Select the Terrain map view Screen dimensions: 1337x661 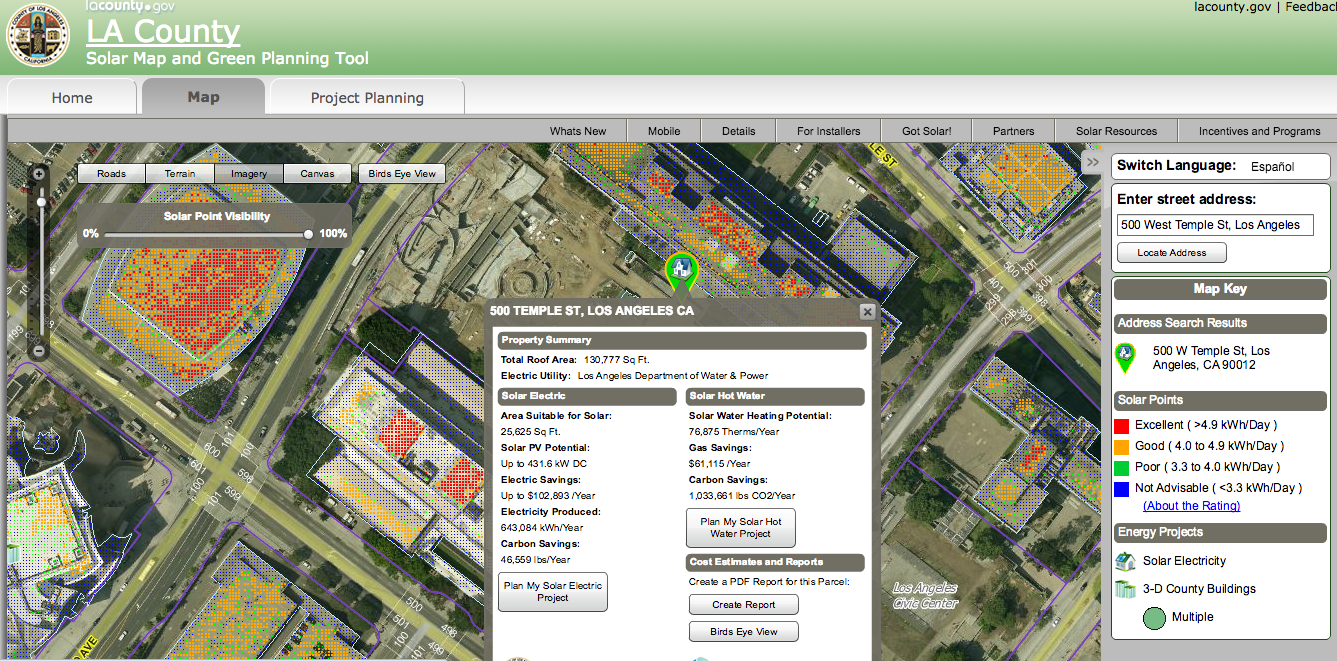[180, 174]
